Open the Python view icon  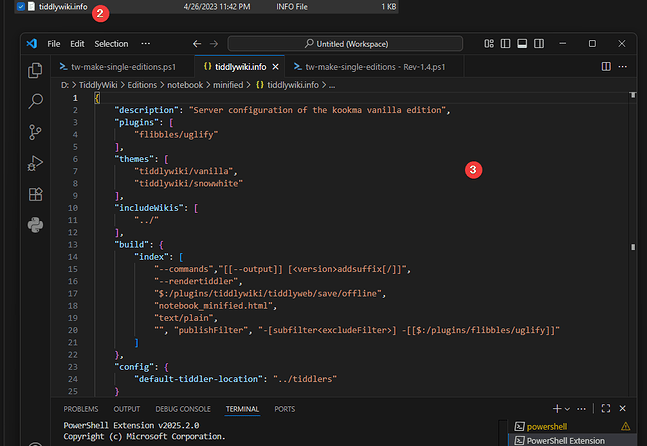[x=35, y=225]
